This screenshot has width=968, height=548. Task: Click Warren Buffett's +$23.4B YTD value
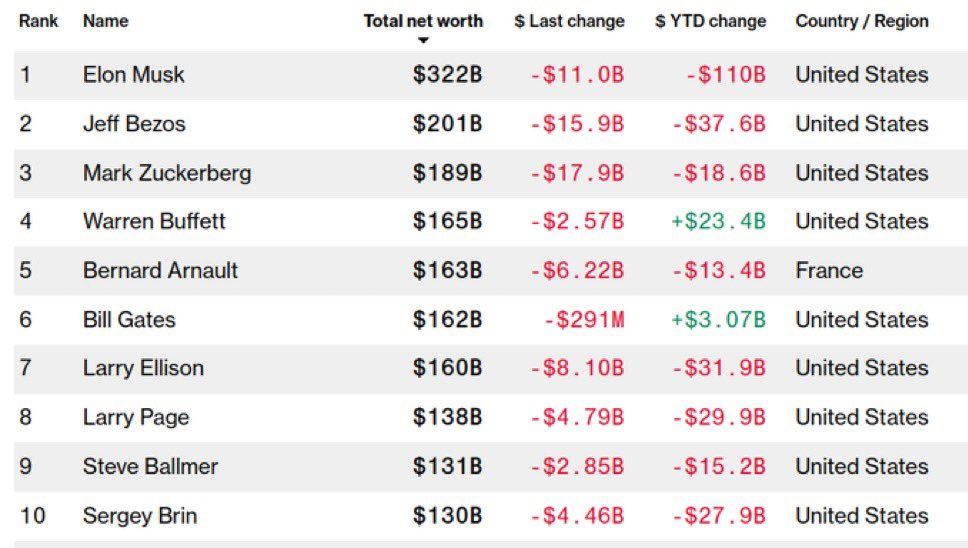[x=719, y=221]
